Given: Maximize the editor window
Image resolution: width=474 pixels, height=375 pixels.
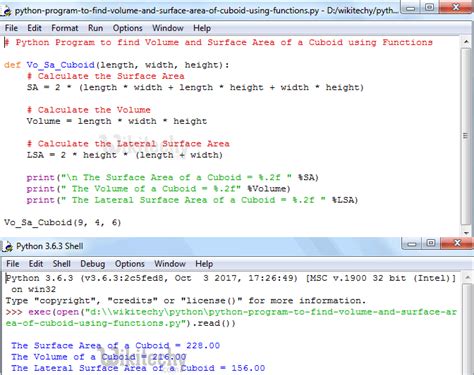Looking at the screenshot, I should tap(430, 8).
